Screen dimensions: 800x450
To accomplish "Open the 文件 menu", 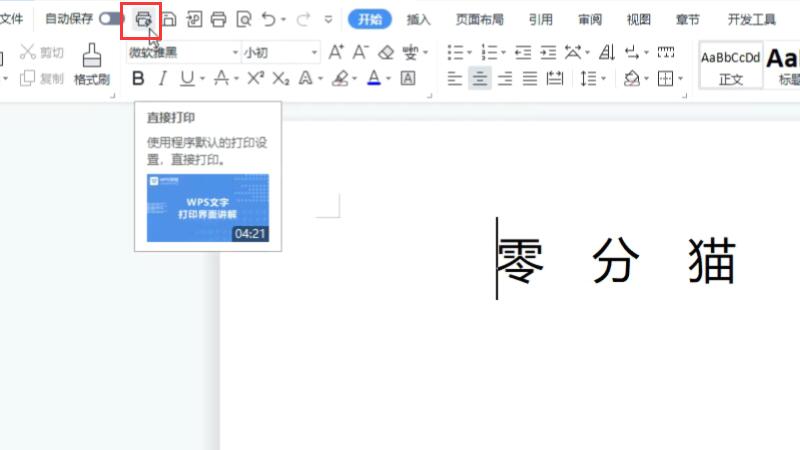I will coord(12,19).
